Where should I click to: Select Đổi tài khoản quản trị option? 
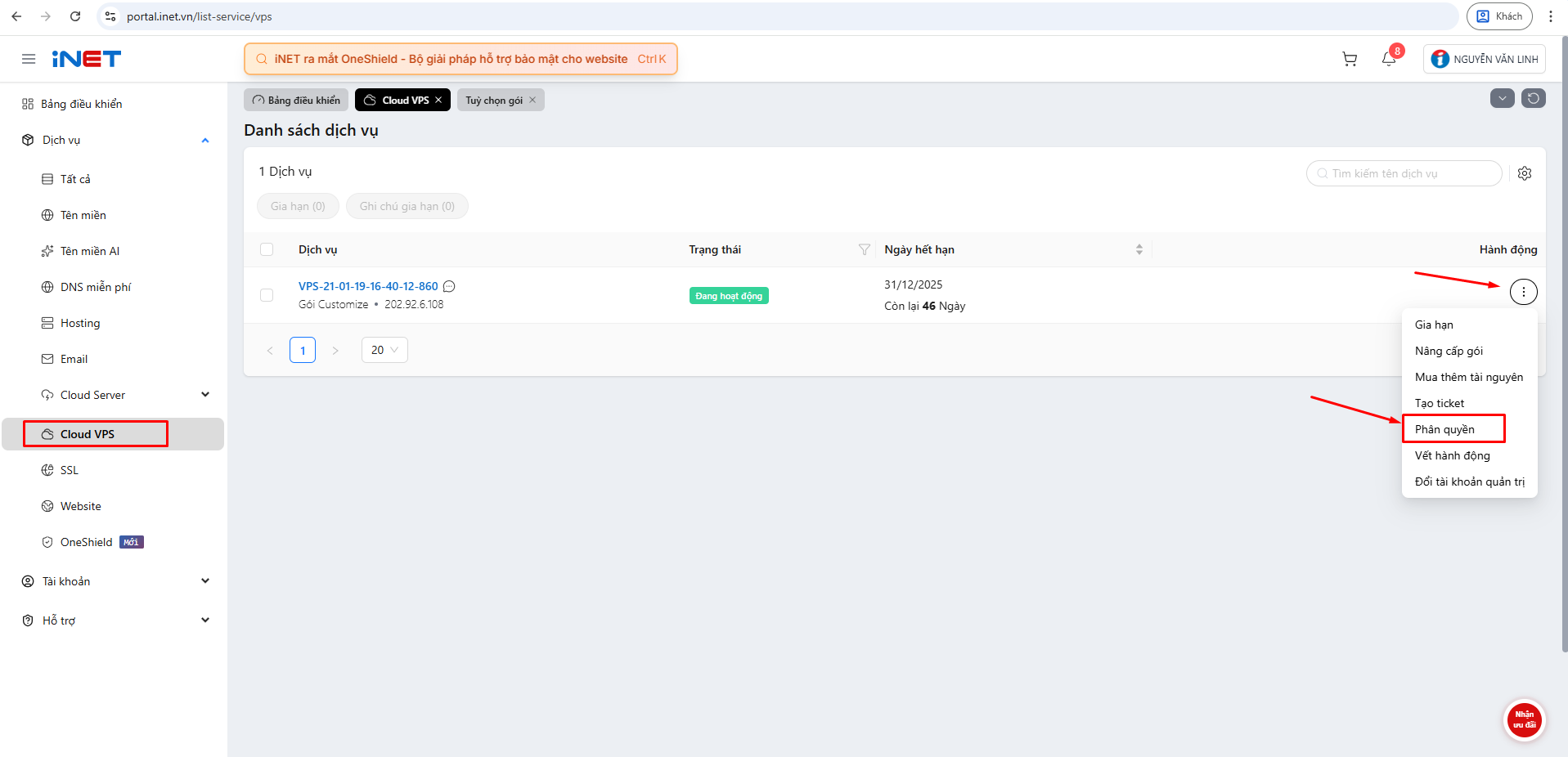1469,482
